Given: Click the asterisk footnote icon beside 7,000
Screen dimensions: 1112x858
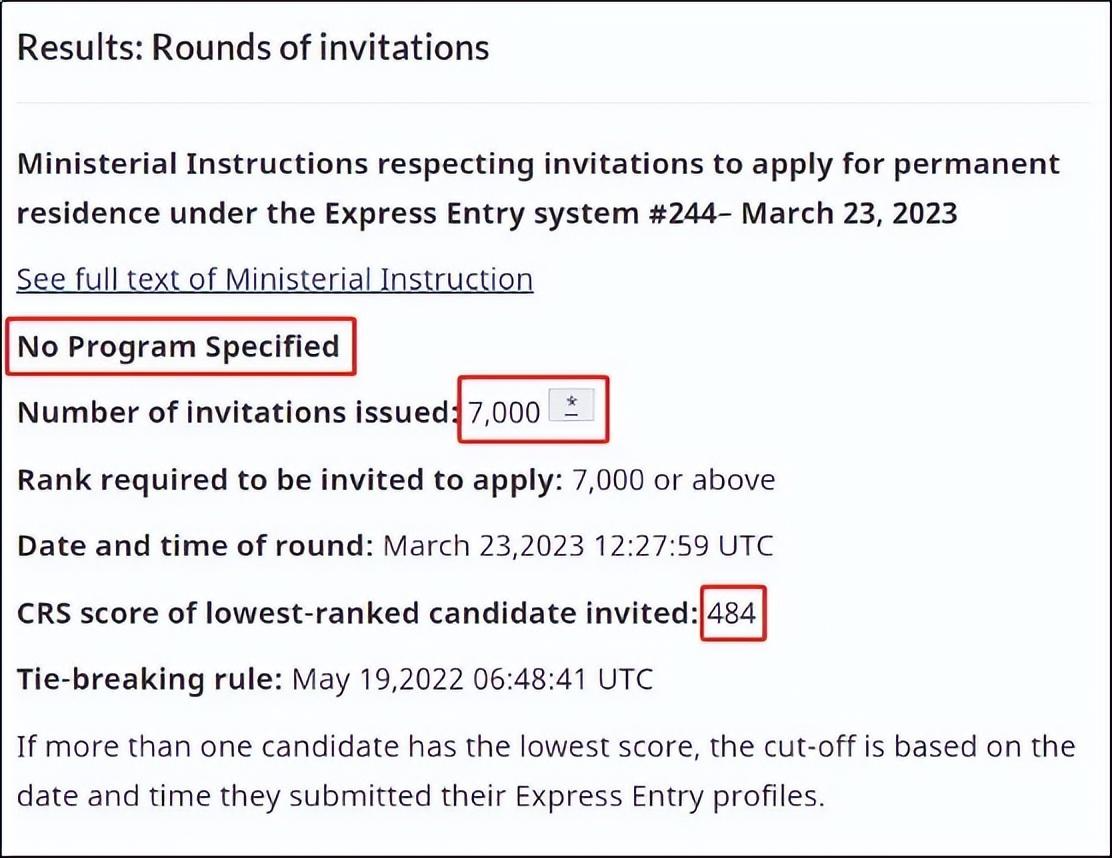Looking at the screenshot, I should tap(571, 410).
